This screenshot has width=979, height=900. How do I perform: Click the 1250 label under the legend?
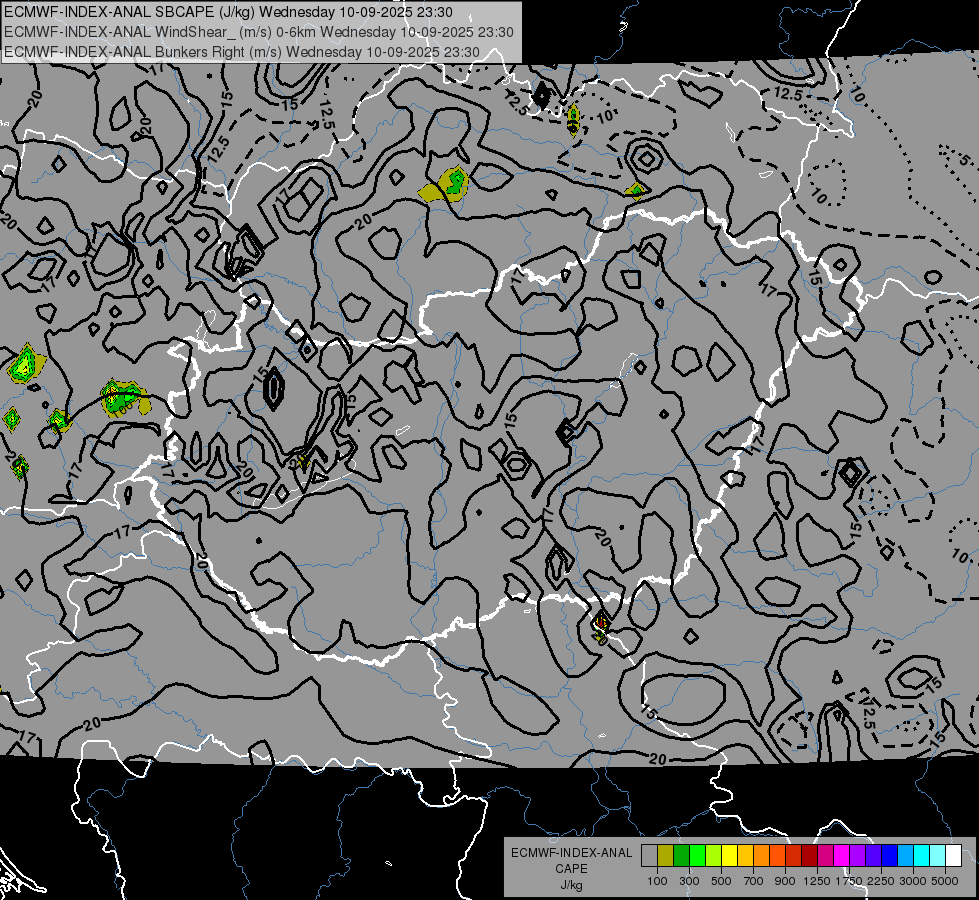pos(817,881)
